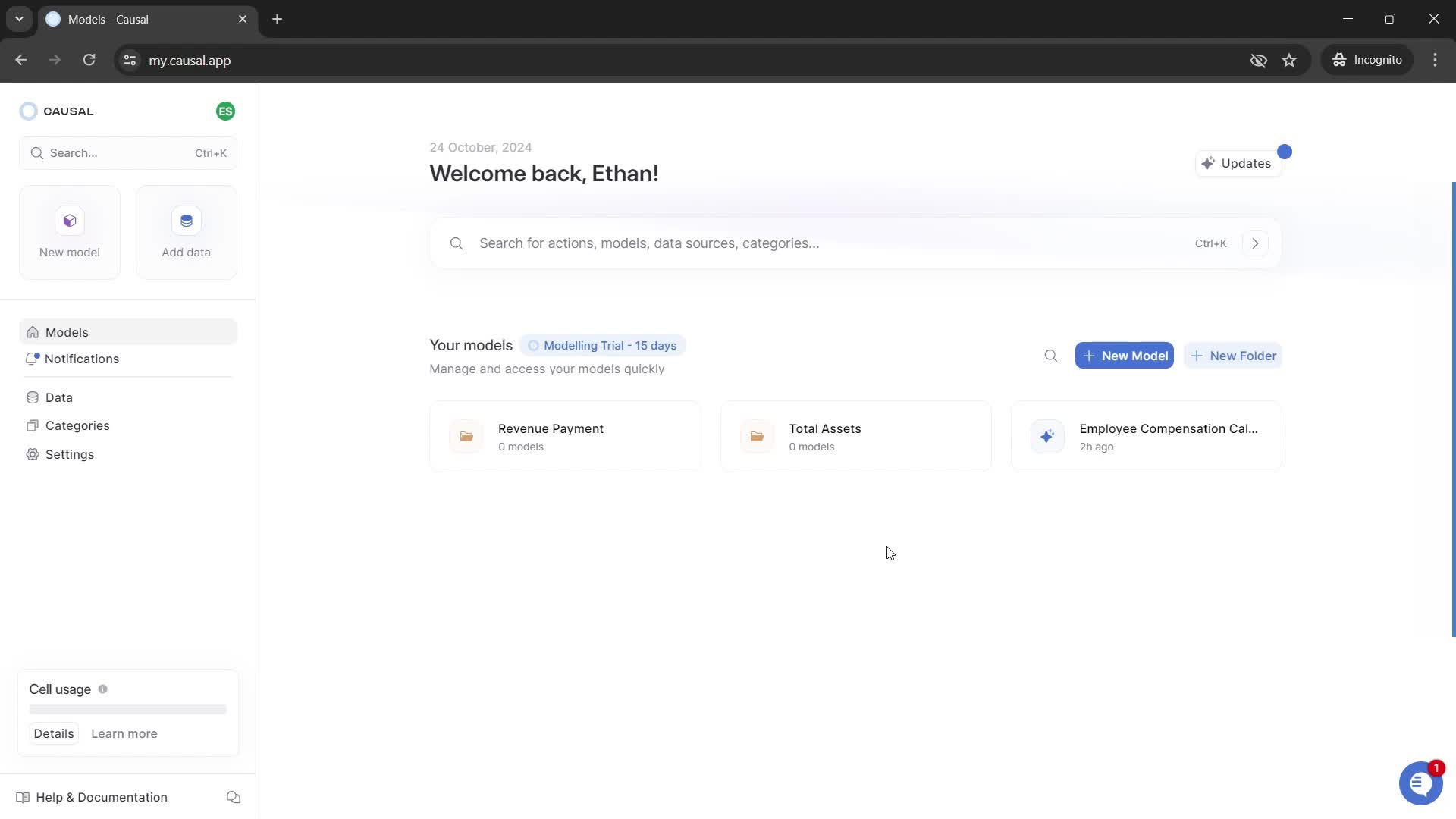The image size is (1456, 819).
Task: Click the Help & Documentation icon
Action: (22, 797)
